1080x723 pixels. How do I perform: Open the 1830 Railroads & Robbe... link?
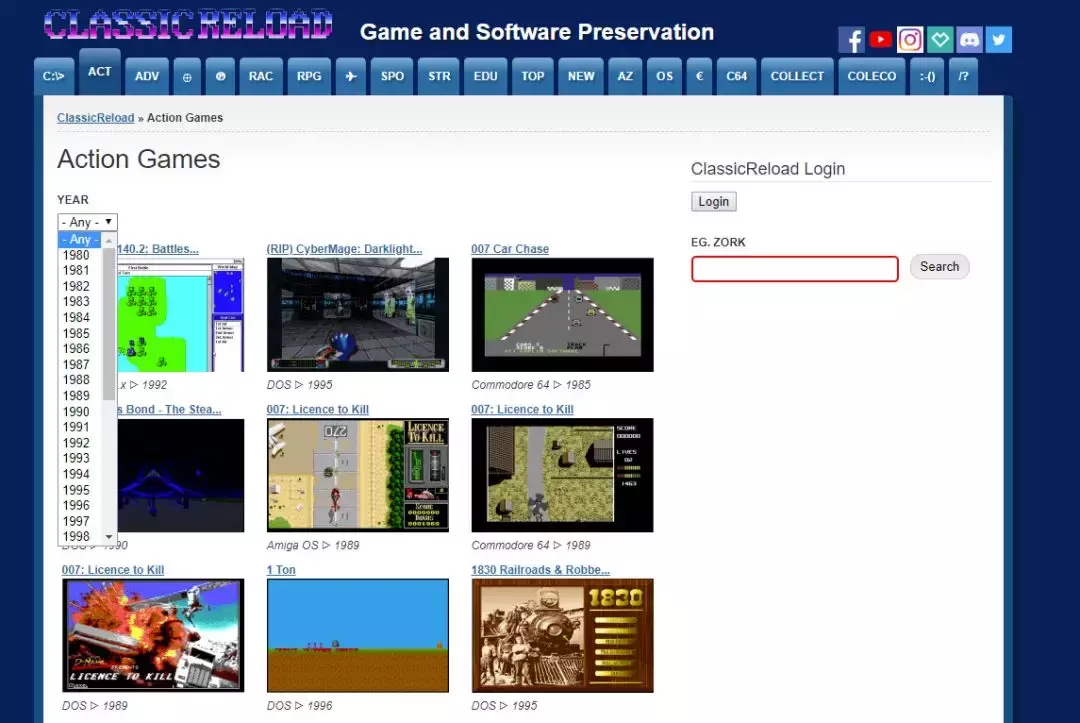541,570
